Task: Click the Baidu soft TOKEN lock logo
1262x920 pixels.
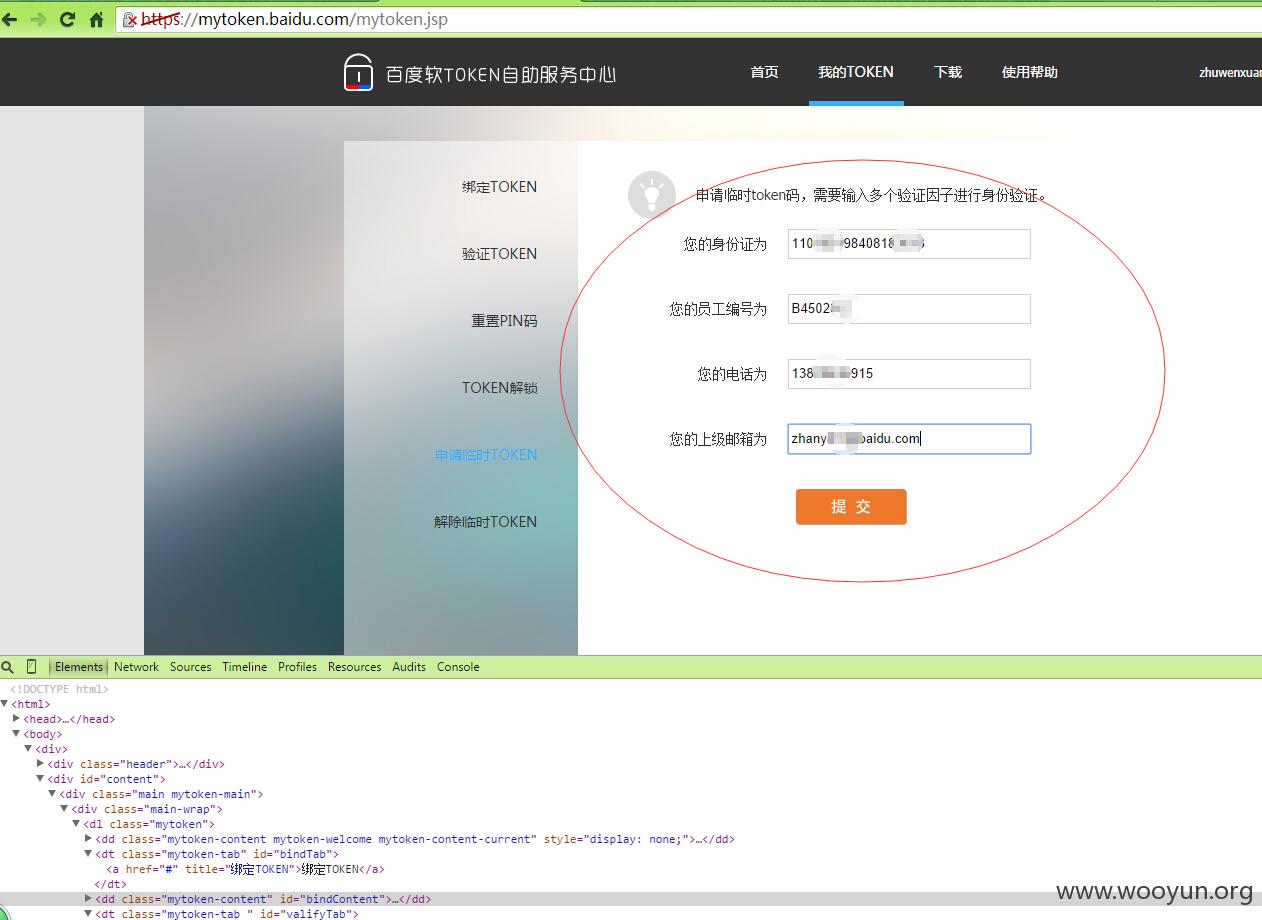Action: click(358, 72)
